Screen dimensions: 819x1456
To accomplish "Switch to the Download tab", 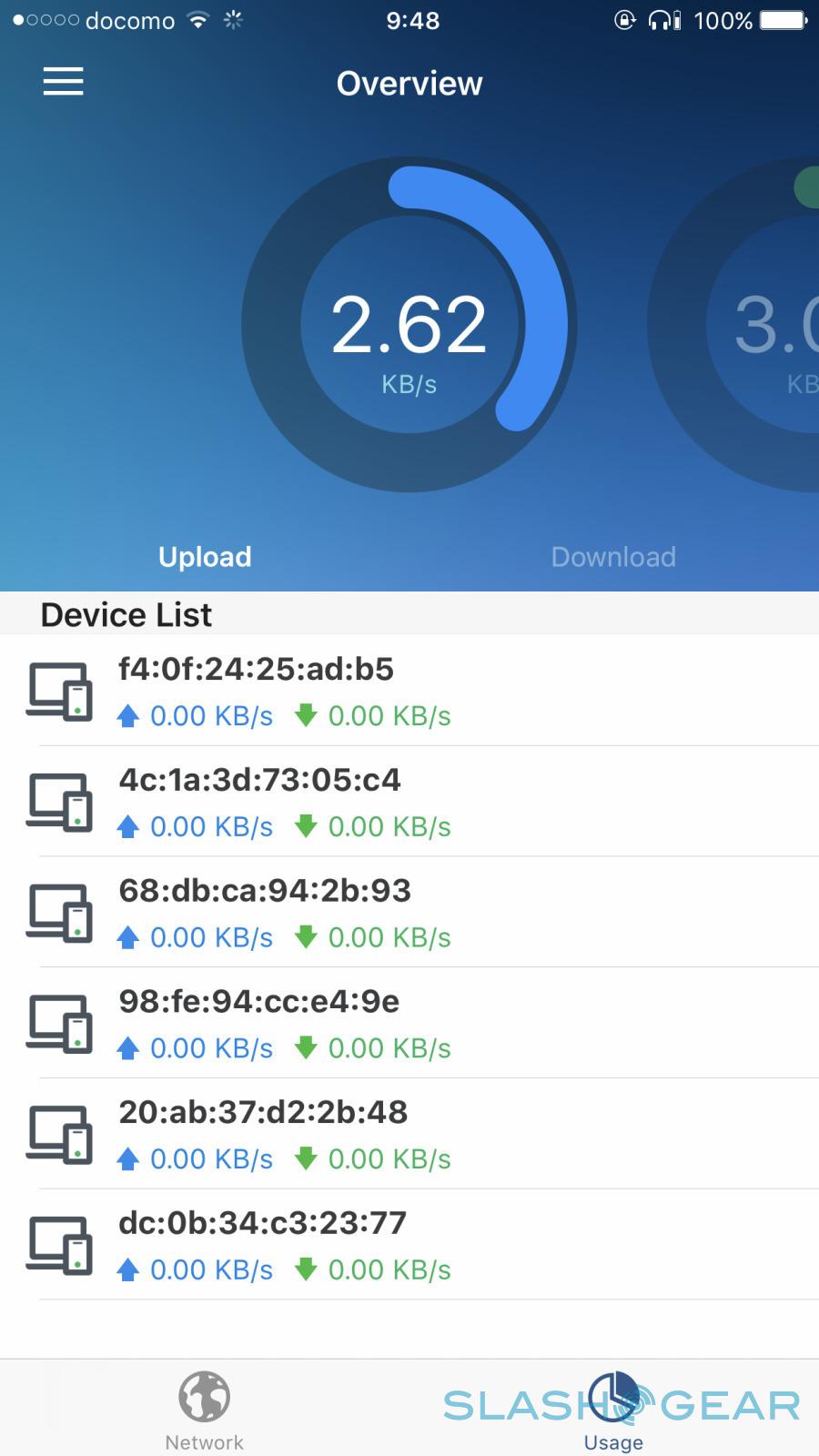I will [x=613, y=557].
